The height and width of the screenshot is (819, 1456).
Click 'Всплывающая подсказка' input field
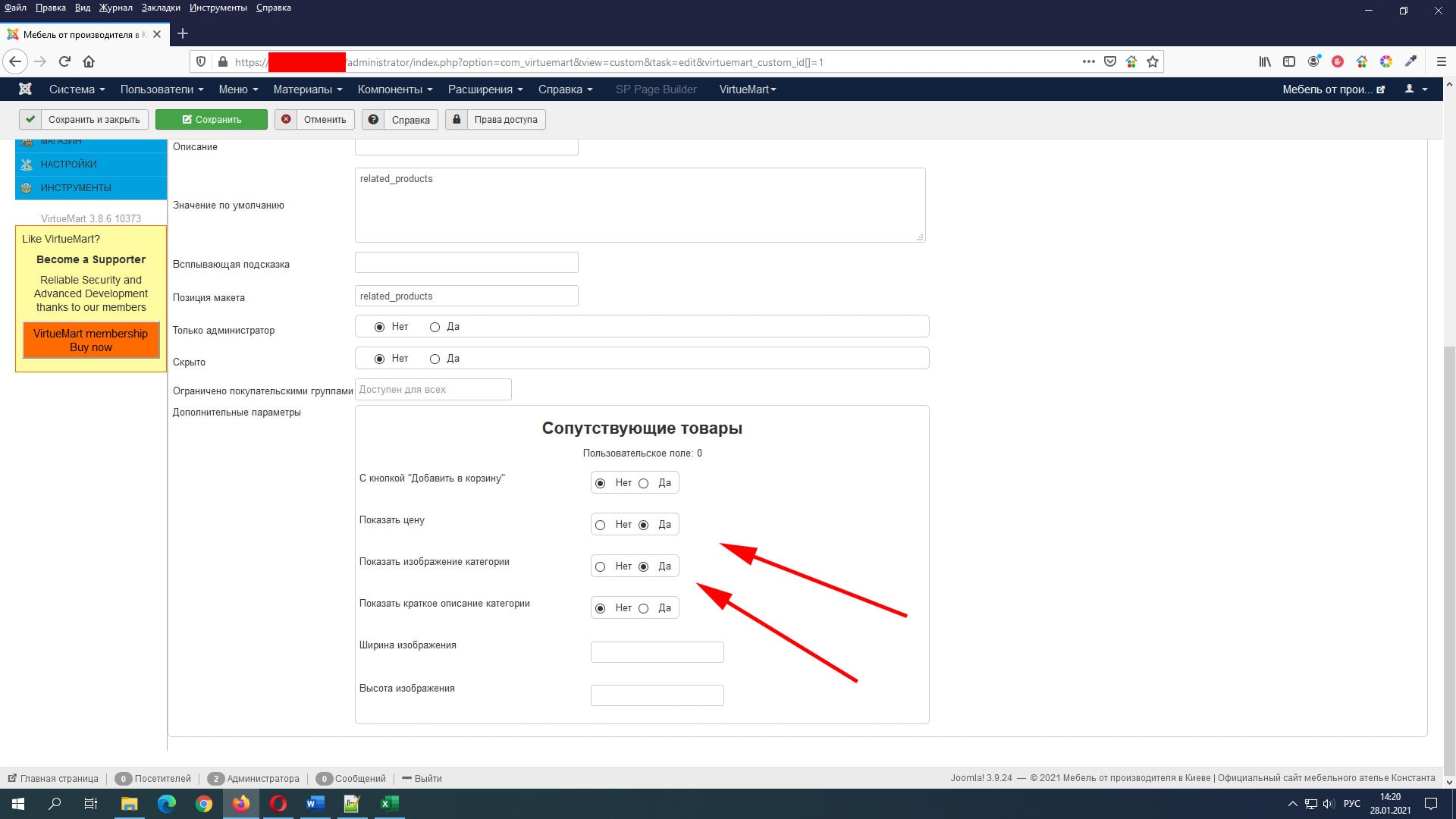(x=466, y=262)
